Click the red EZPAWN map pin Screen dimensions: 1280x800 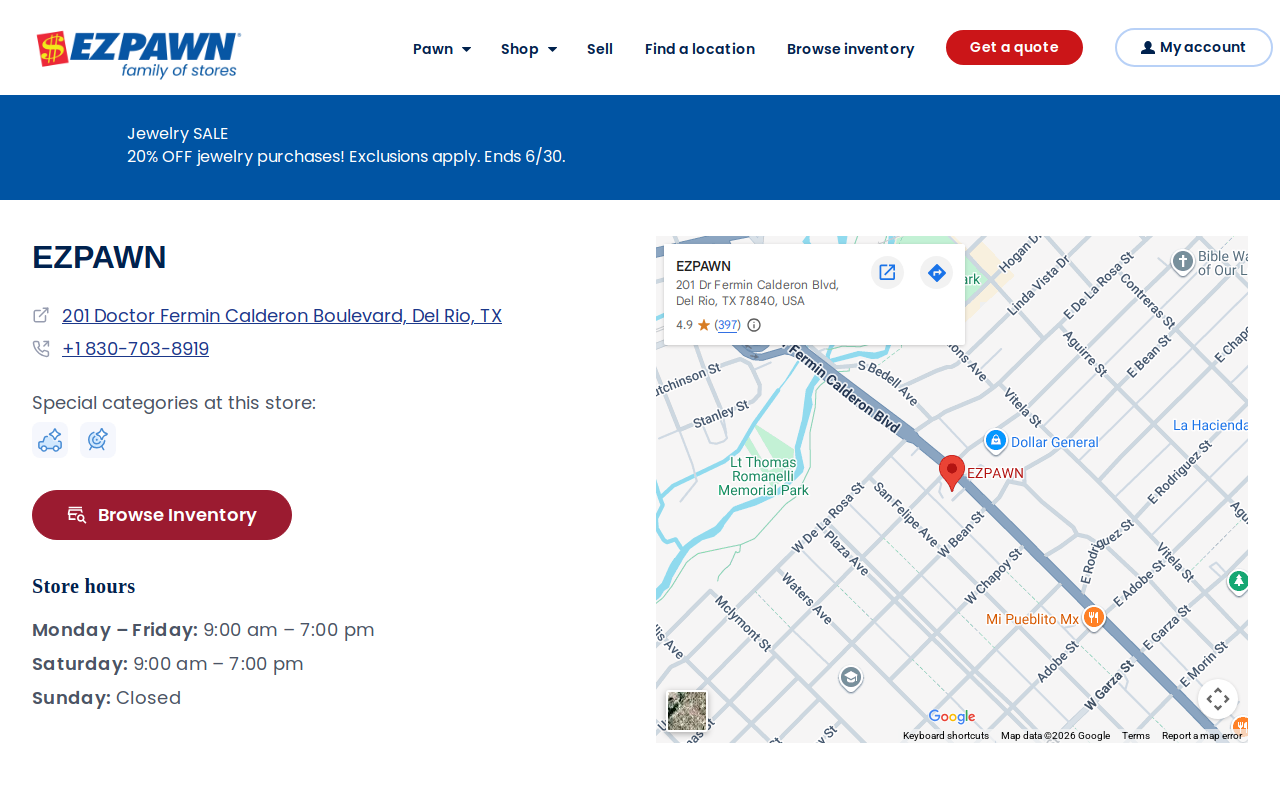pos(952,473)
